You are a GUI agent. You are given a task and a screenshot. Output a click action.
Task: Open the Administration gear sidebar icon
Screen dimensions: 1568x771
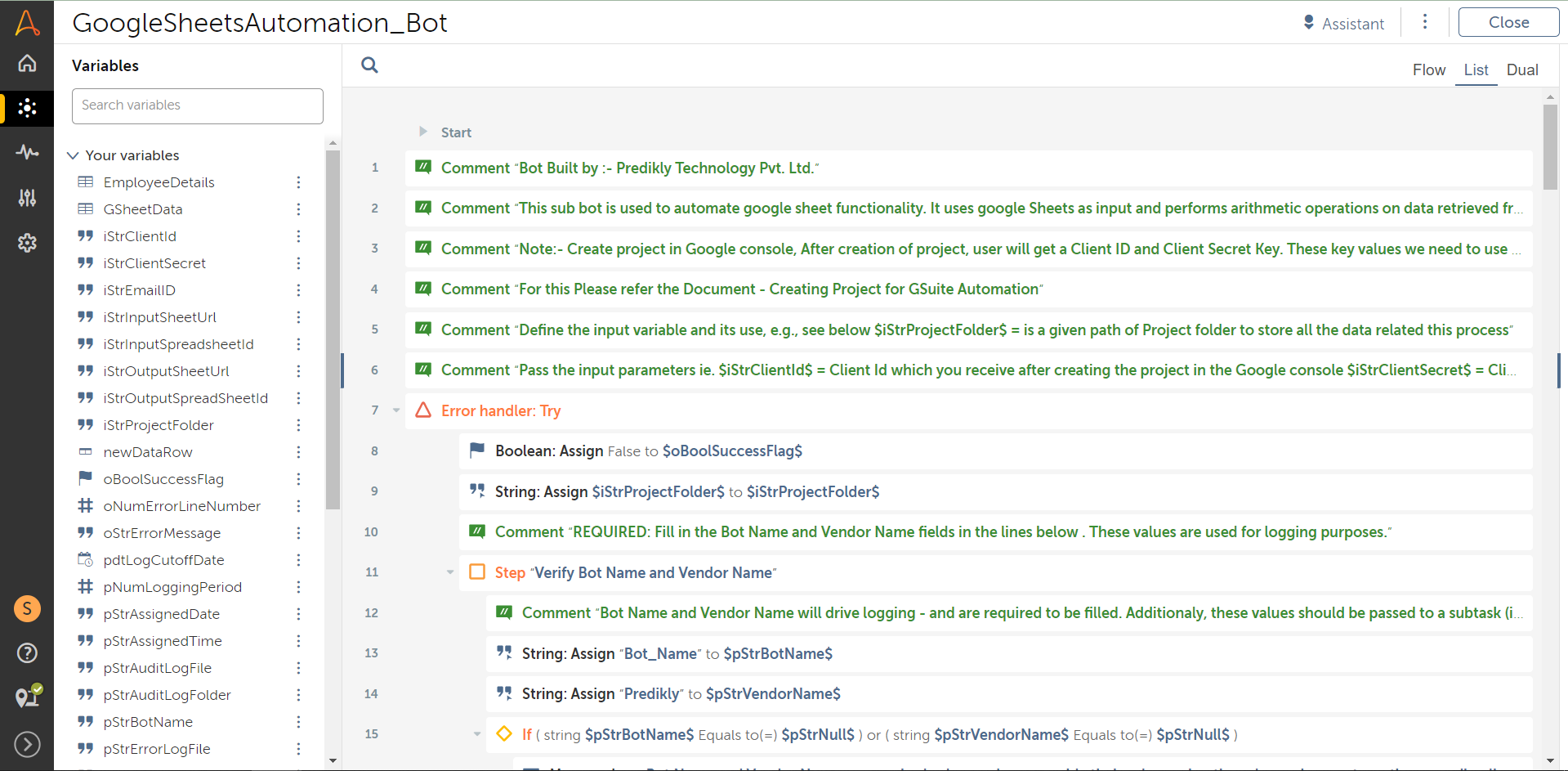(x=27, y=243)
